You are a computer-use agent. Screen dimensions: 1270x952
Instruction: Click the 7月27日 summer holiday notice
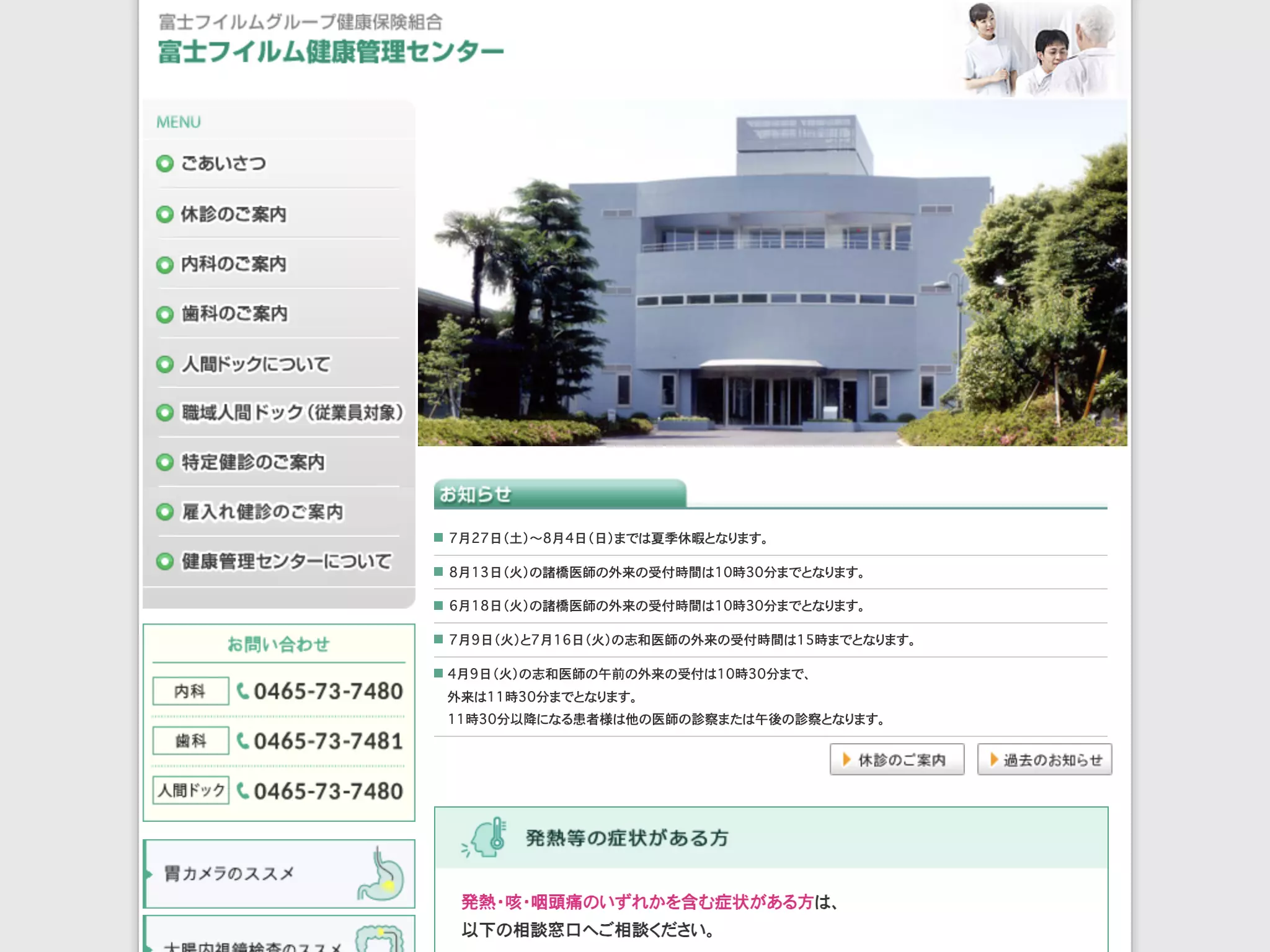point(608,538)
